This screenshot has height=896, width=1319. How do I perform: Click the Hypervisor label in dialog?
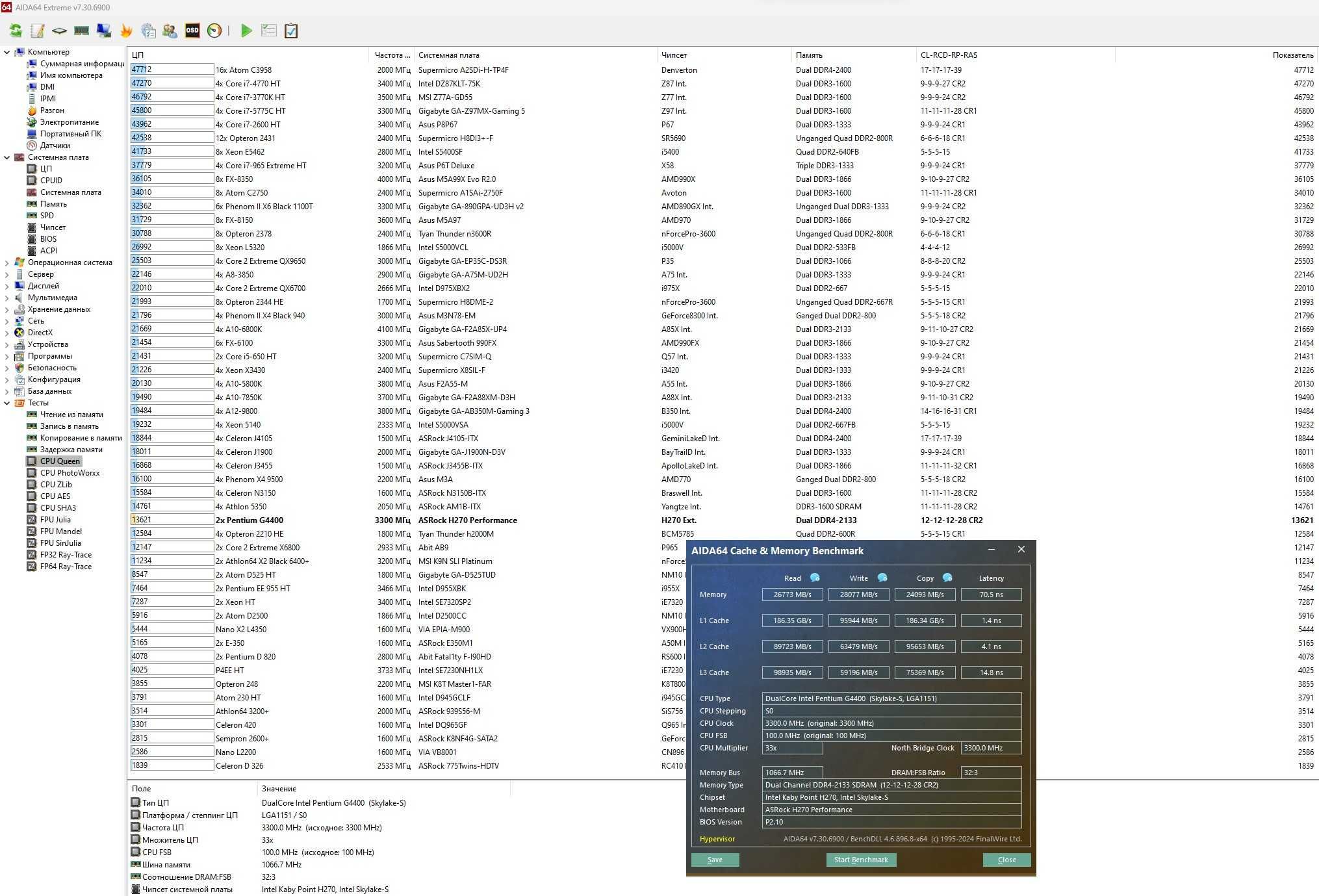click(717, 839)
